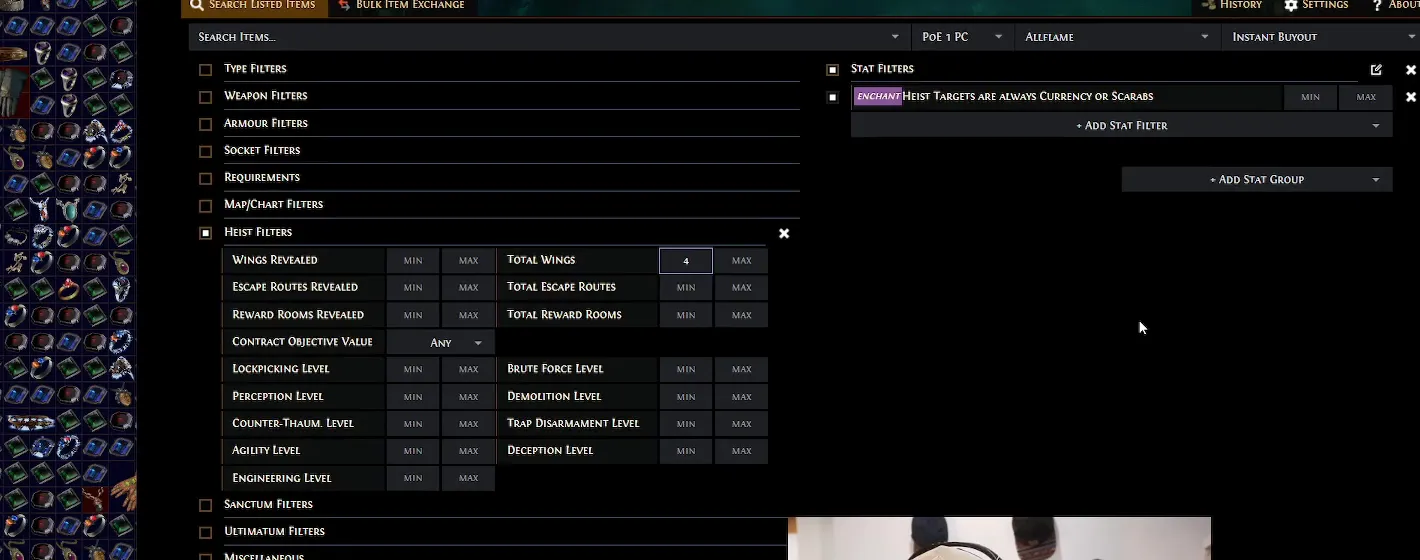Remove the Stat Filters group
Screen dimensions: 1420x560
pyautogui.click(x=1411, y=70)
